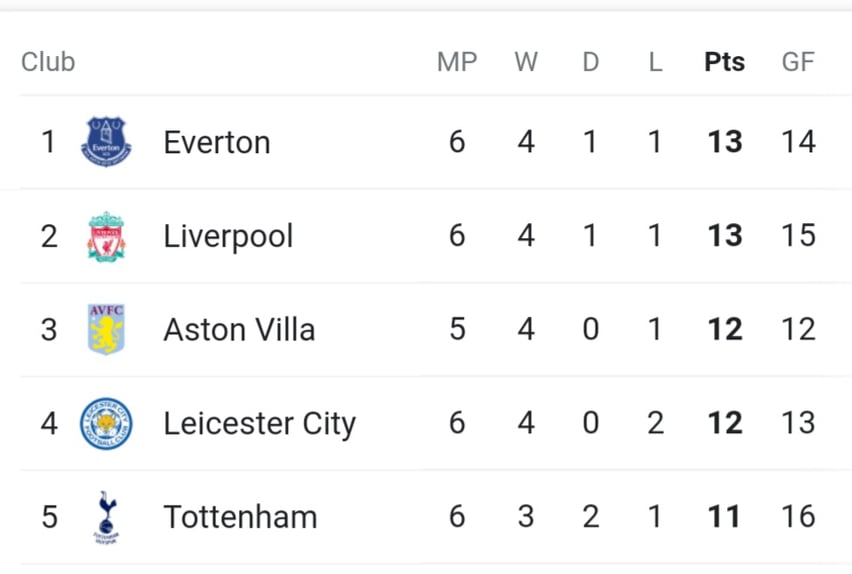Click the L column header
852x574 pixels.
coord(655,61)
